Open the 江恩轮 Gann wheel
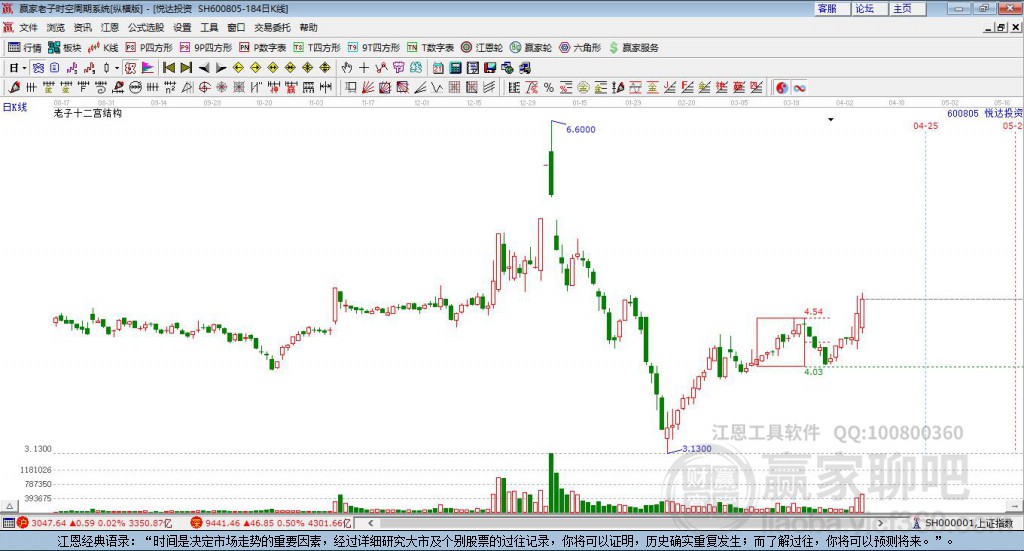 482,48
